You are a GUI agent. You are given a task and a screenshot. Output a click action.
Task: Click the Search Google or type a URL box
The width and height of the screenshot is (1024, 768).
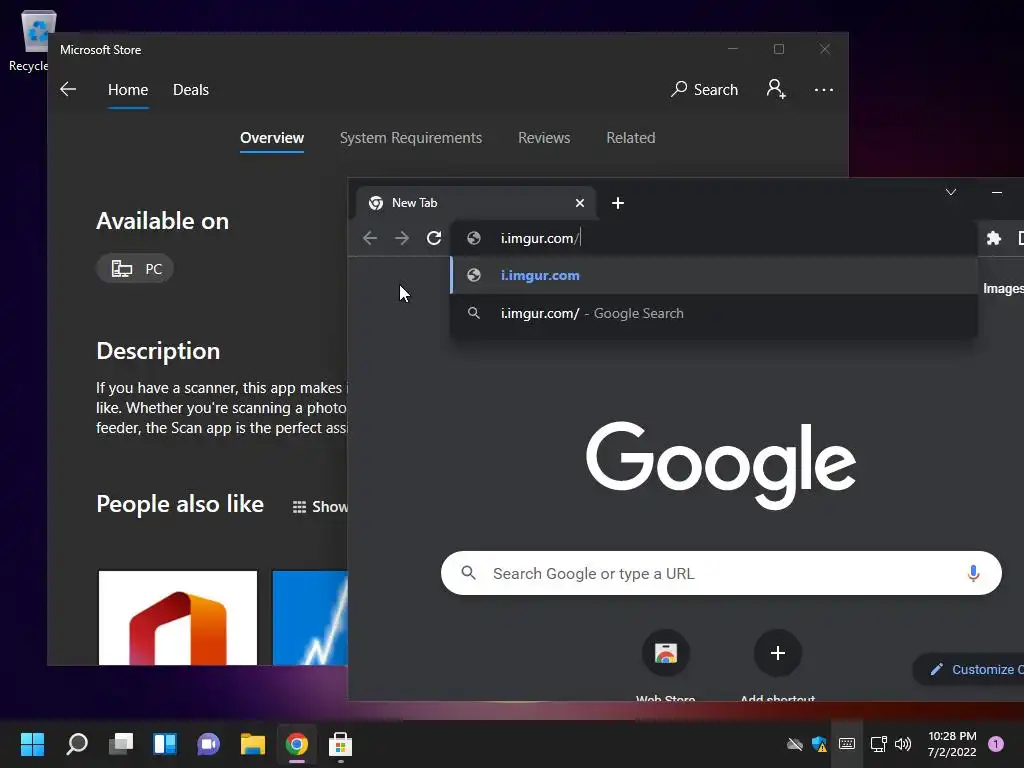[x=721, y=573]
